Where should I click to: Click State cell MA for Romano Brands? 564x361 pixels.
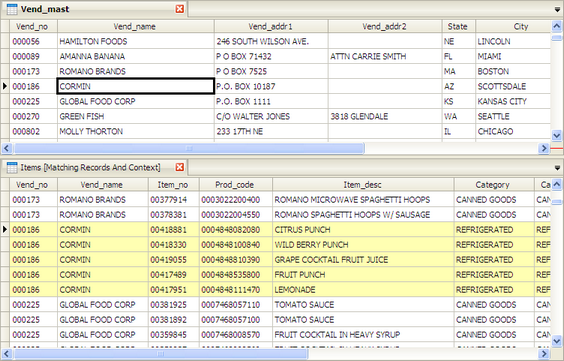(x=459, y=72)
